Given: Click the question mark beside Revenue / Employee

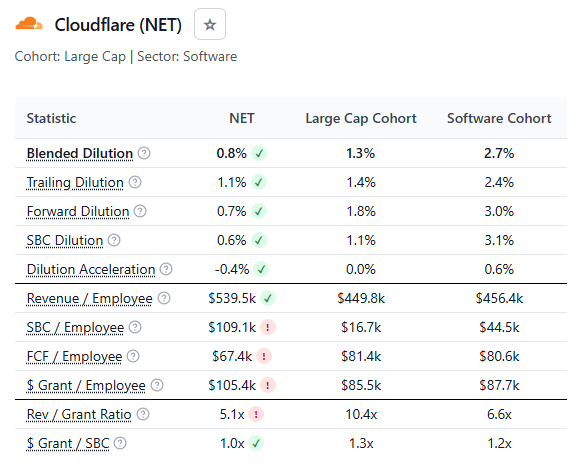Looking at the screenshot, I should (164, 298).
